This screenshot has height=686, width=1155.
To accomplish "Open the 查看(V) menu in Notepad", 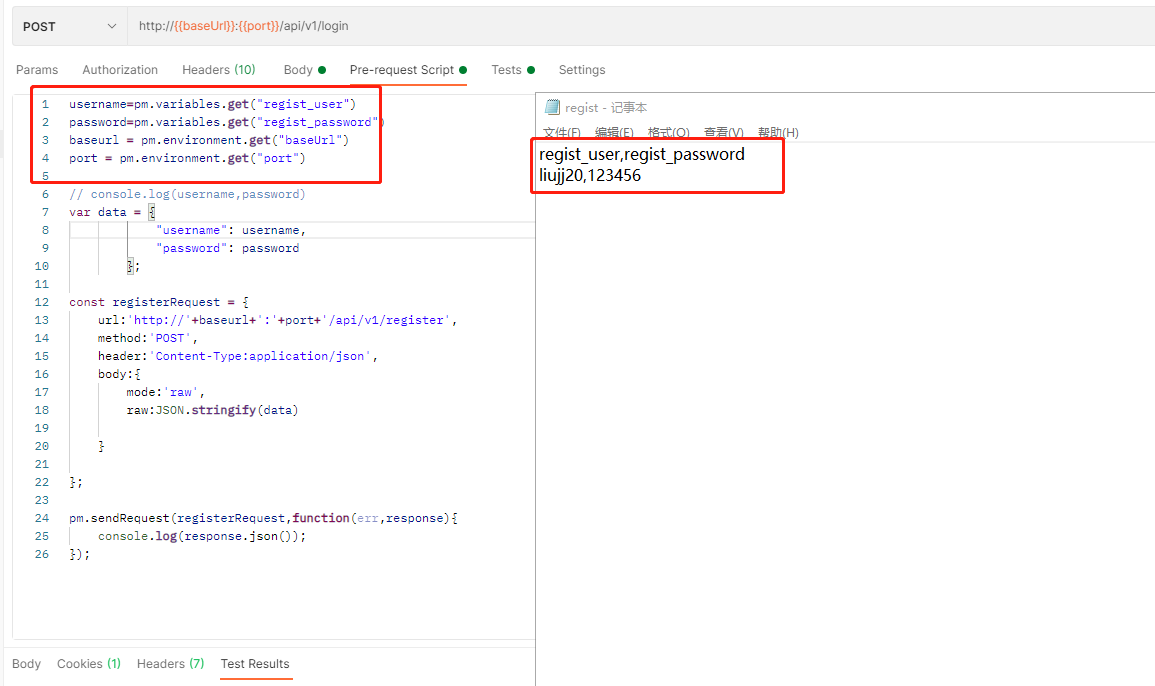I will pos(723,133).
